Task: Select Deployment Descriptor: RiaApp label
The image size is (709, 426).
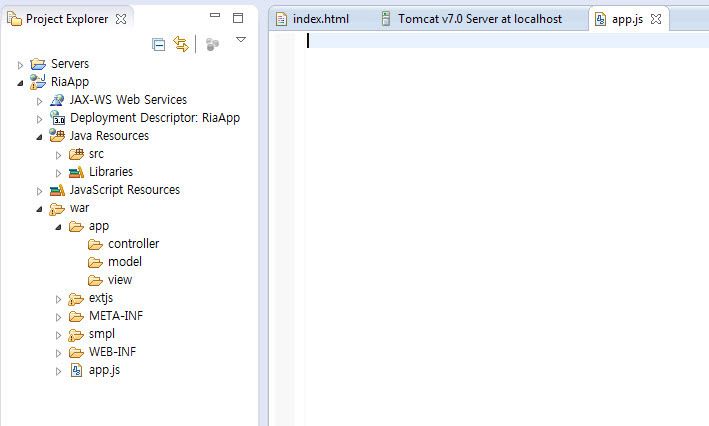Action: [x=155, y=118]
